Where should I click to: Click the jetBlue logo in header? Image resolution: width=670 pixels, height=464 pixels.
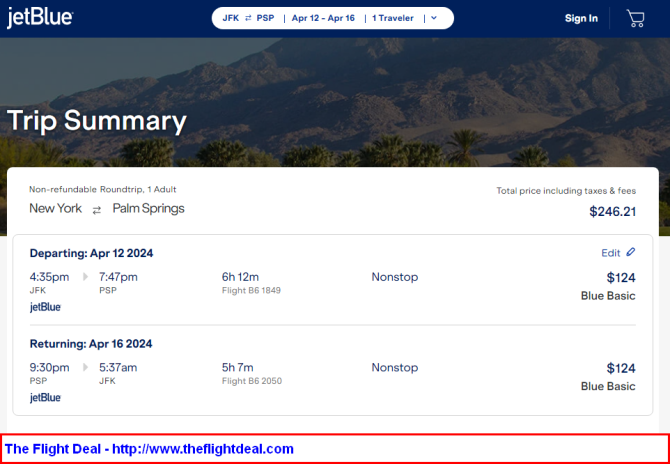(40, 18)
